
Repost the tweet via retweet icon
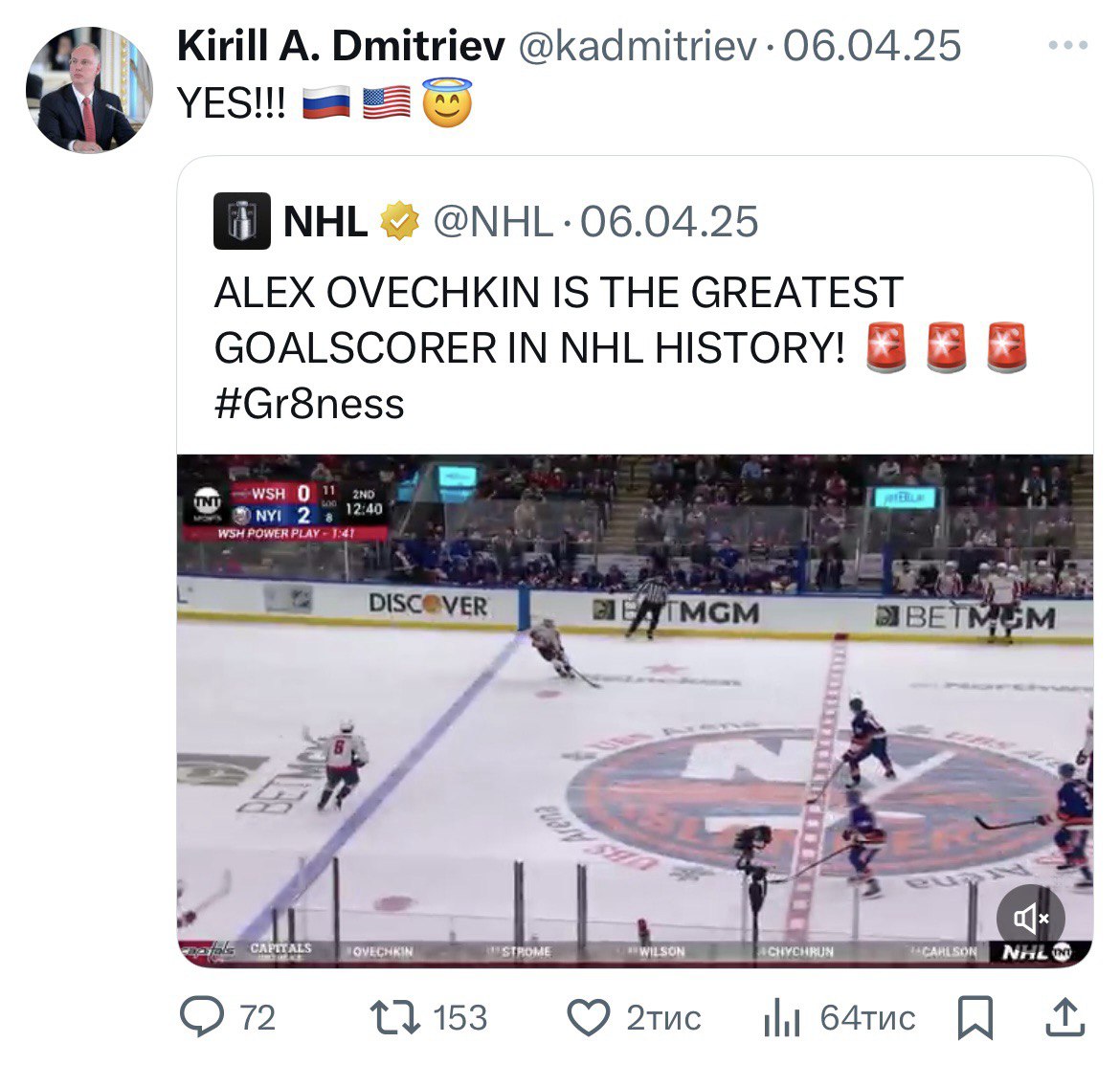coord(394,1017)
